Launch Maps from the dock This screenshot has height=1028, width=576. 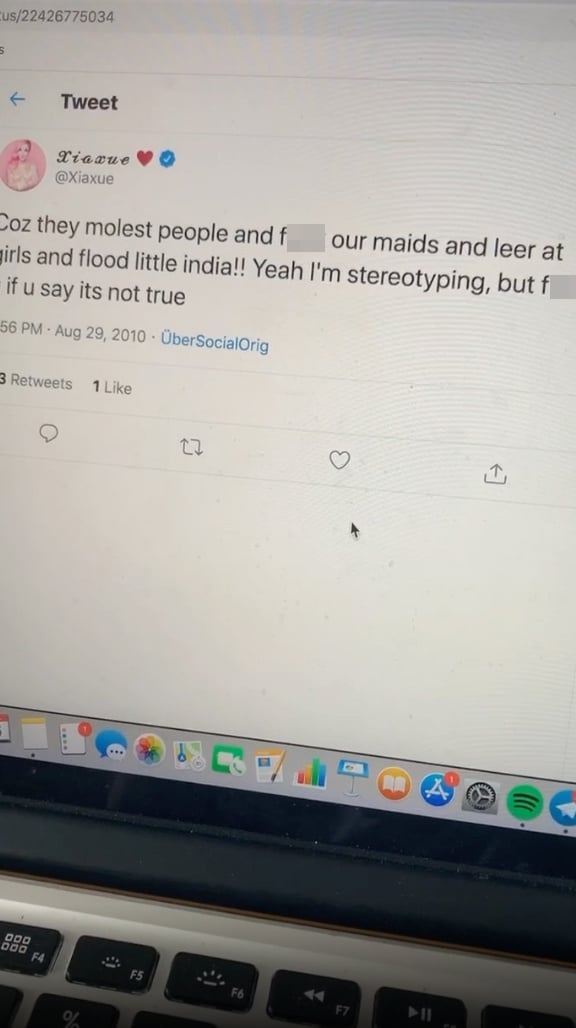tap(189, 755)
